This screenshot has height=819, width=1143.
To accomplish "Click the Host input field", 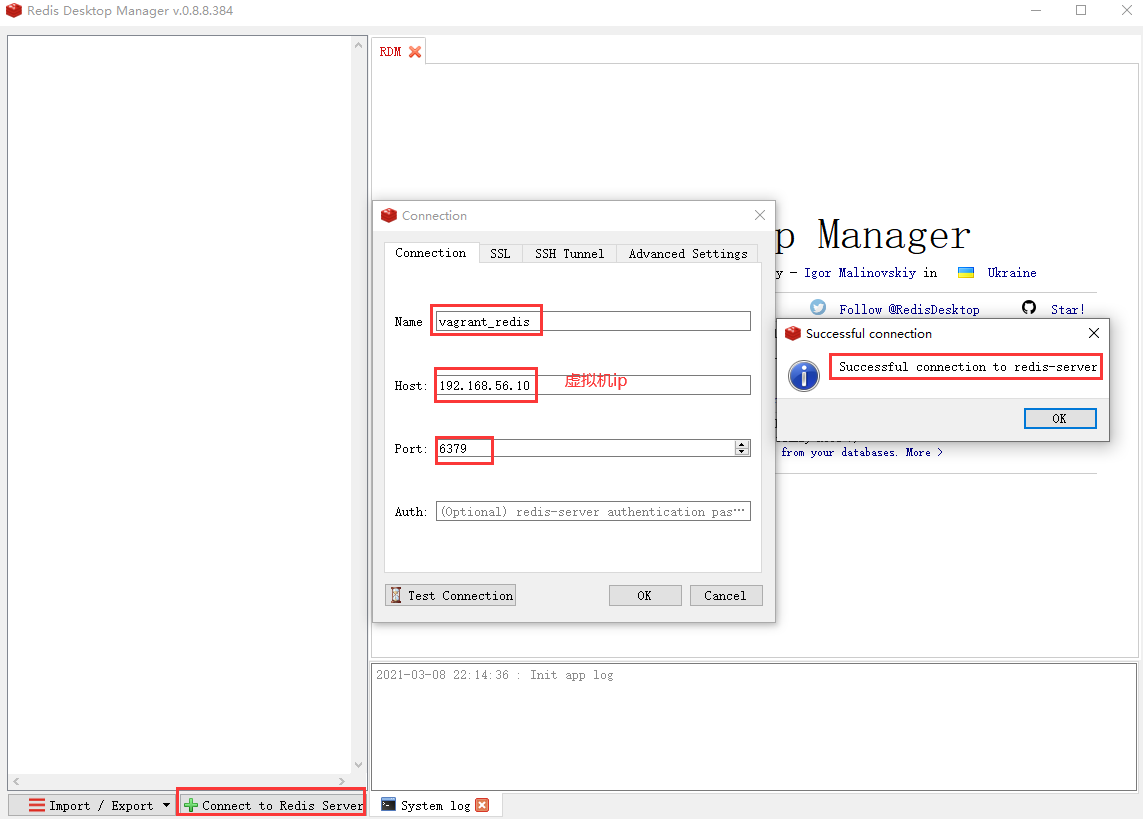I will pos(593,385).
